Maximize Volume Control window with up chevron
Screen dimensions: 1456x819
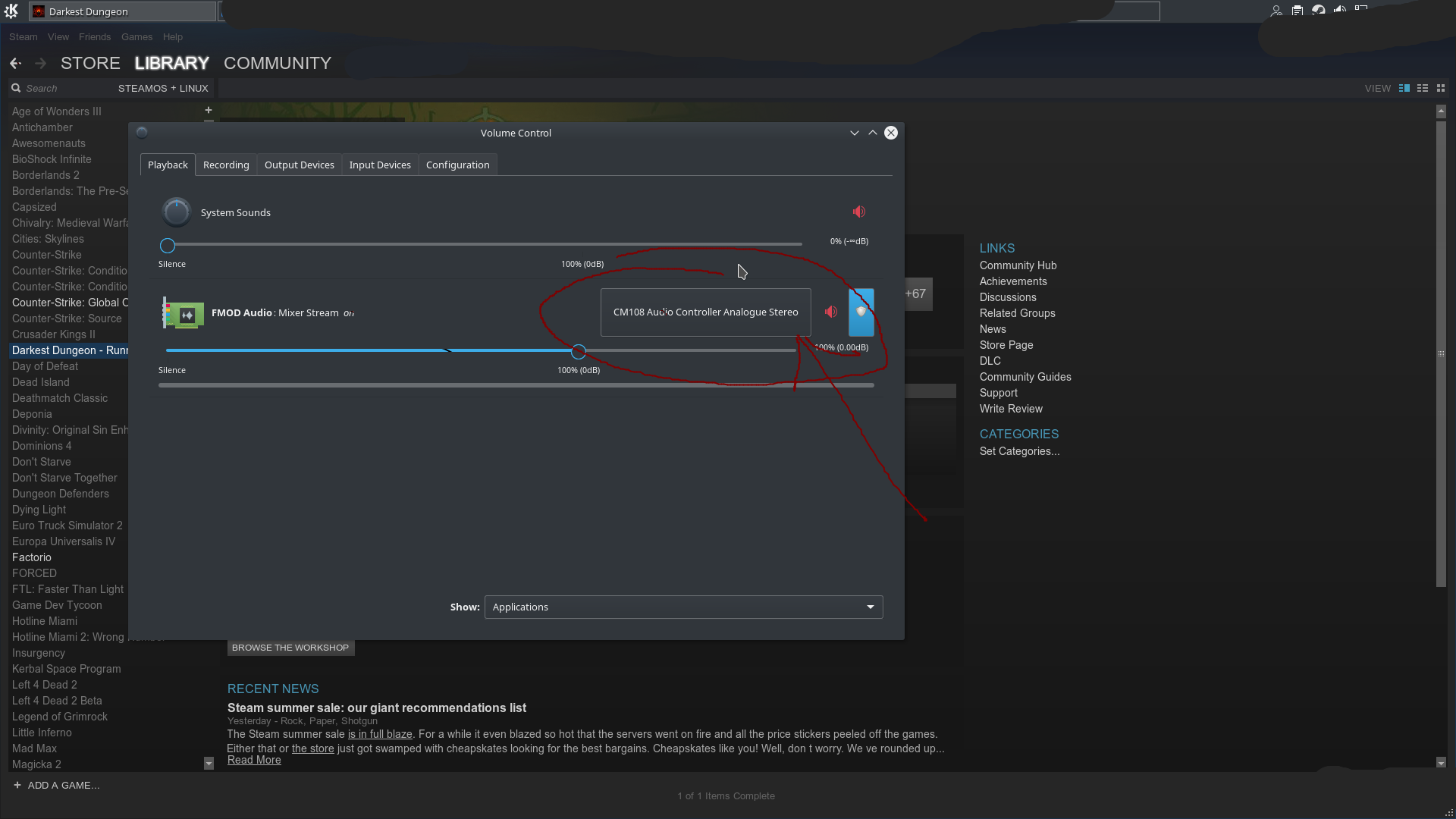click(873, 133)
